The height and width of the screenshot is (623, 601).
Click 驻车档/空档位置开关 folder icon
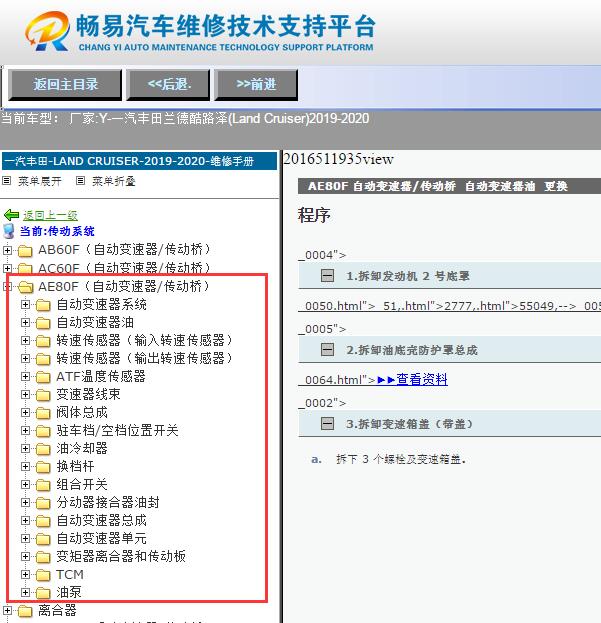point(43,431)
